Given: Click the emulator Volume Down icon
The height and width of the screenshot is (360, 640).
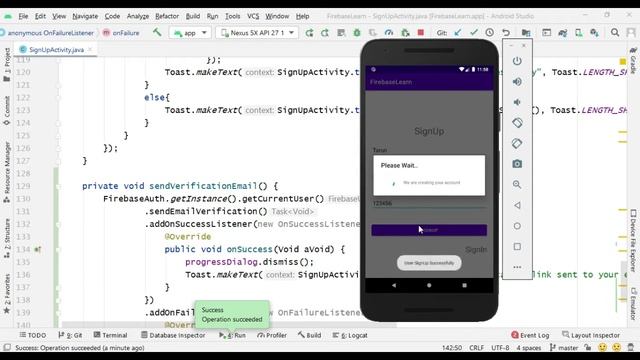Looking at the screenshot, I should coord(517,102).
